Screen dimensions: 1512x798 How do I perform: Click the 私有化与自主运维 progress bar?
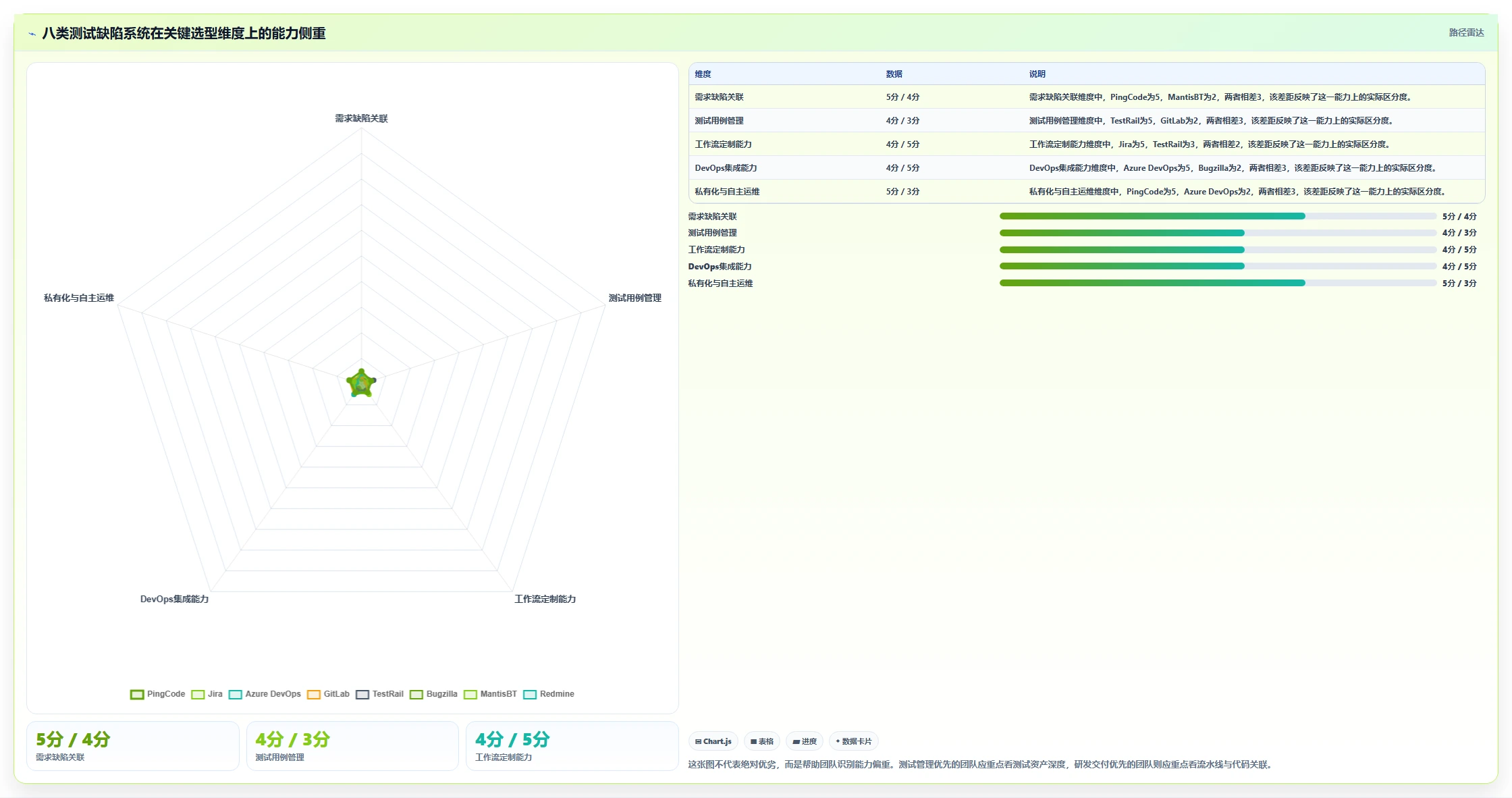1218,283
